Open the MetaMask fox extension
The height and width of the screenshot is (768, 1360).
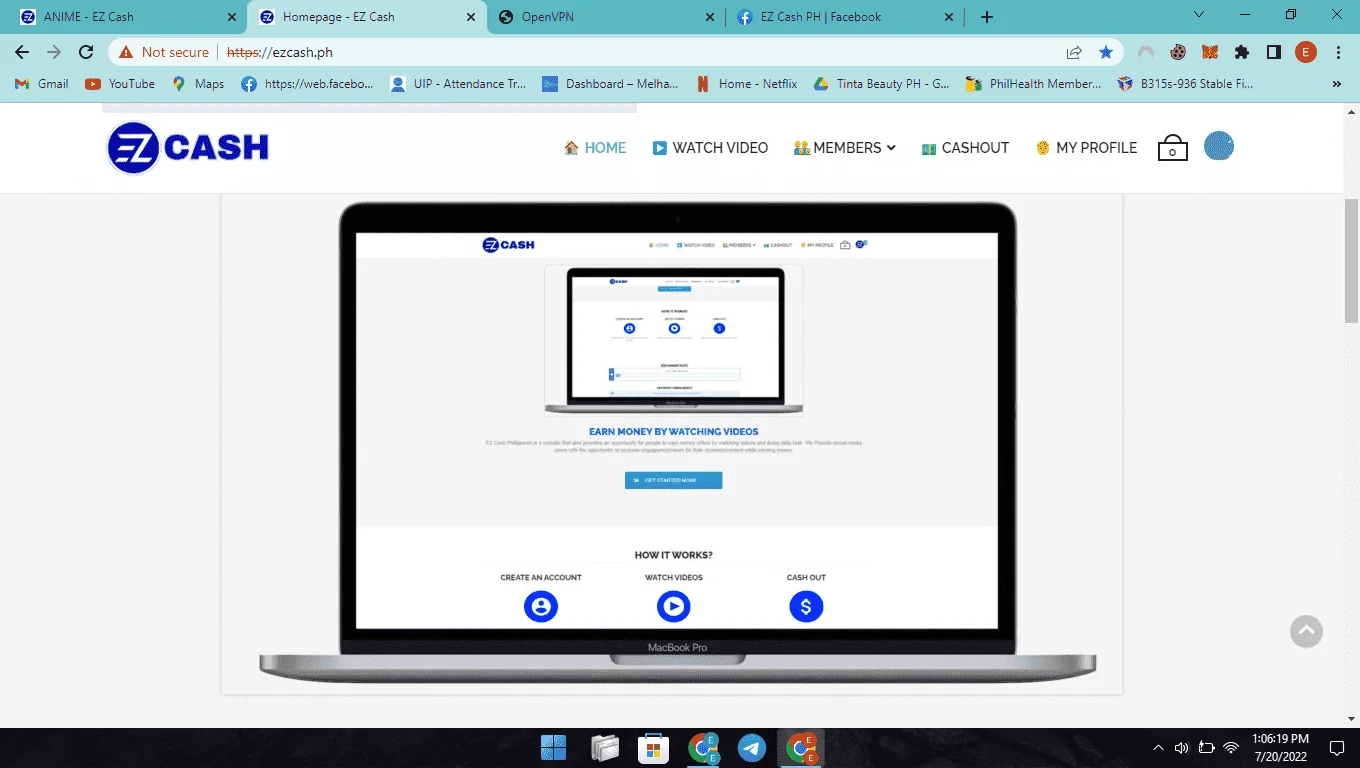[1210, 52]
